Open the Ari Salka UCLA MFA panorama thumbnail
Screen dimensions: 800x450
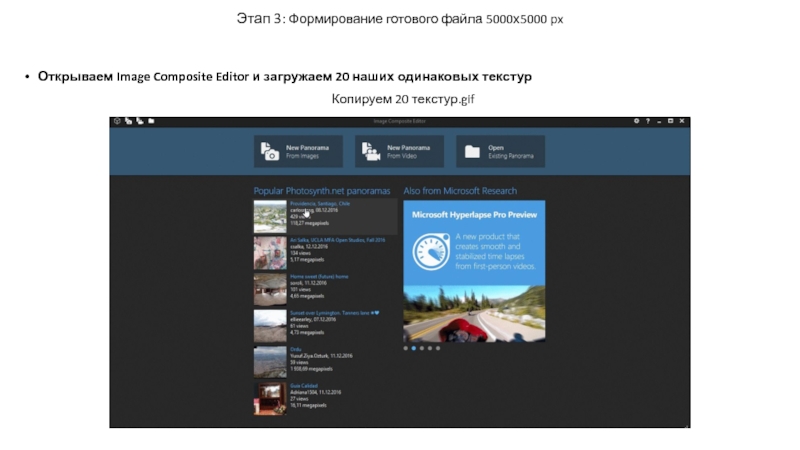tap(270, 253)
